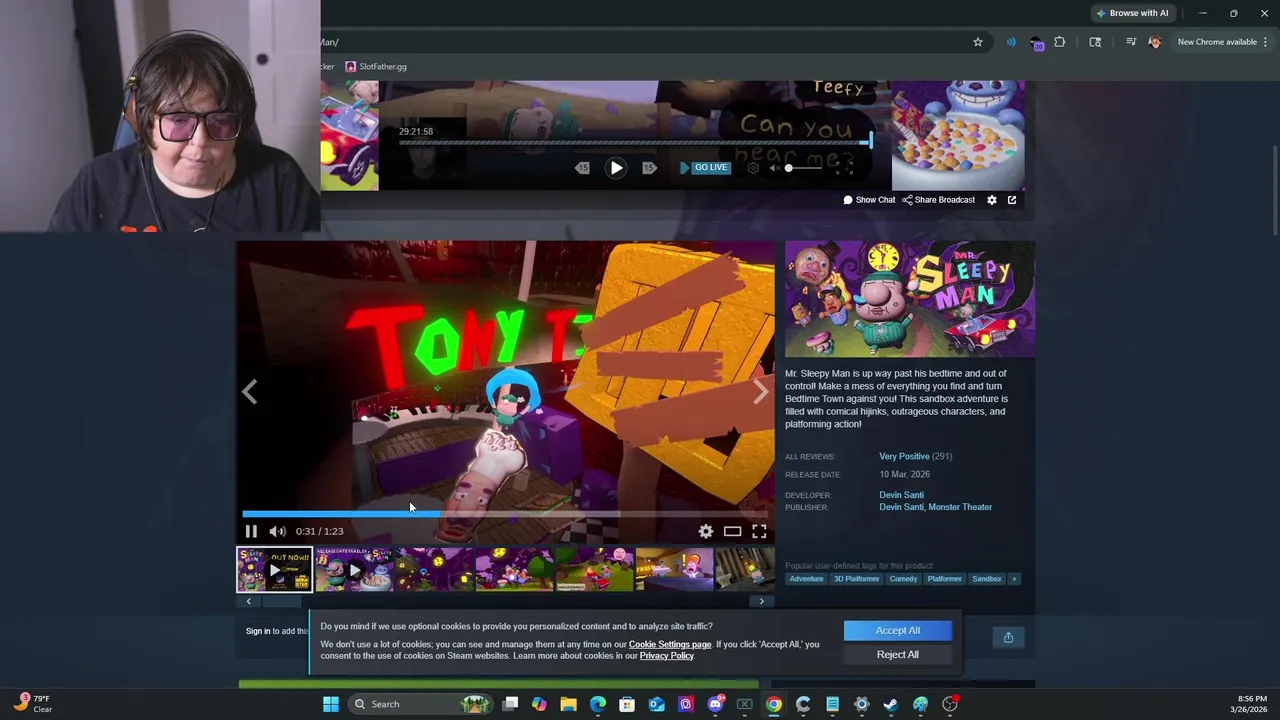Click the share icon button on right
Image resolution: width=1280 pixels, height=720 pixels.
(x=1008, y=638)
